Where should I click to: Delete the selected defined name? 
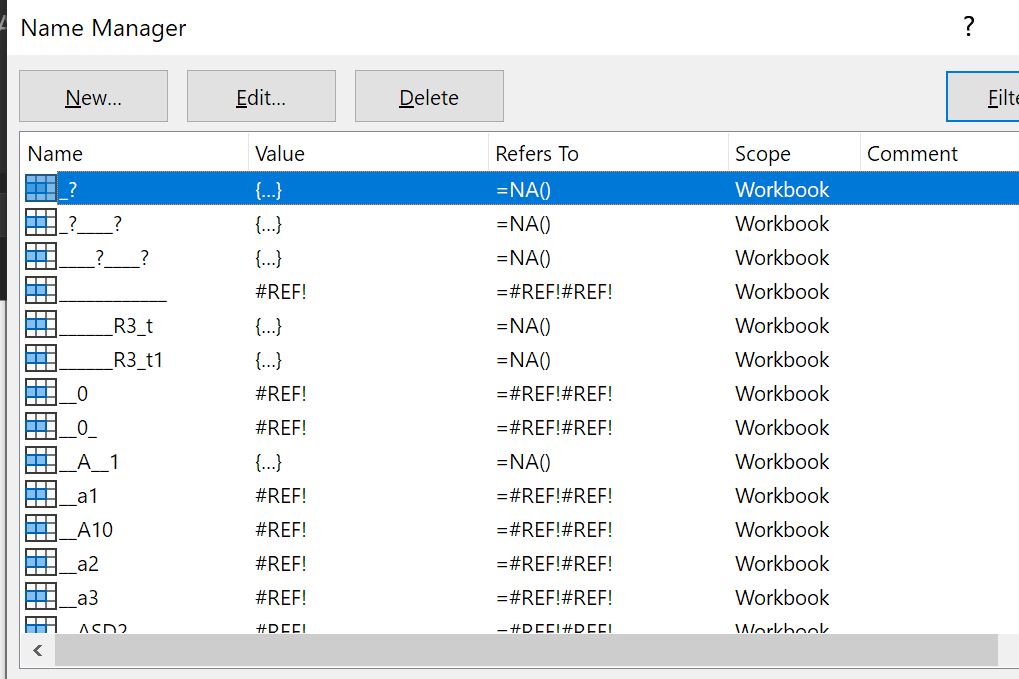429,97
